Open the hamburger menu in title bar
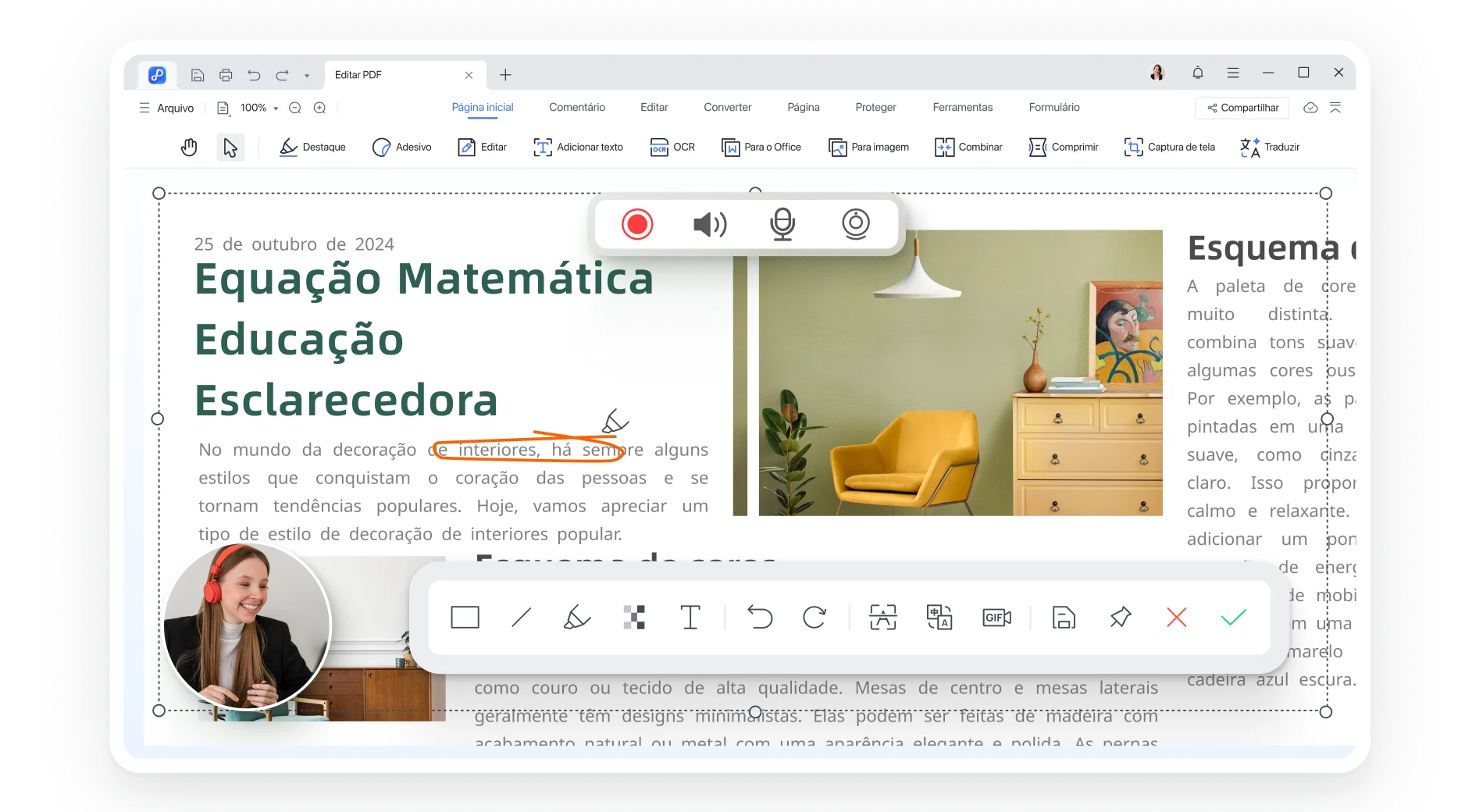The width and height of the screenshot is (1465, 812). tap(1233, 73)
